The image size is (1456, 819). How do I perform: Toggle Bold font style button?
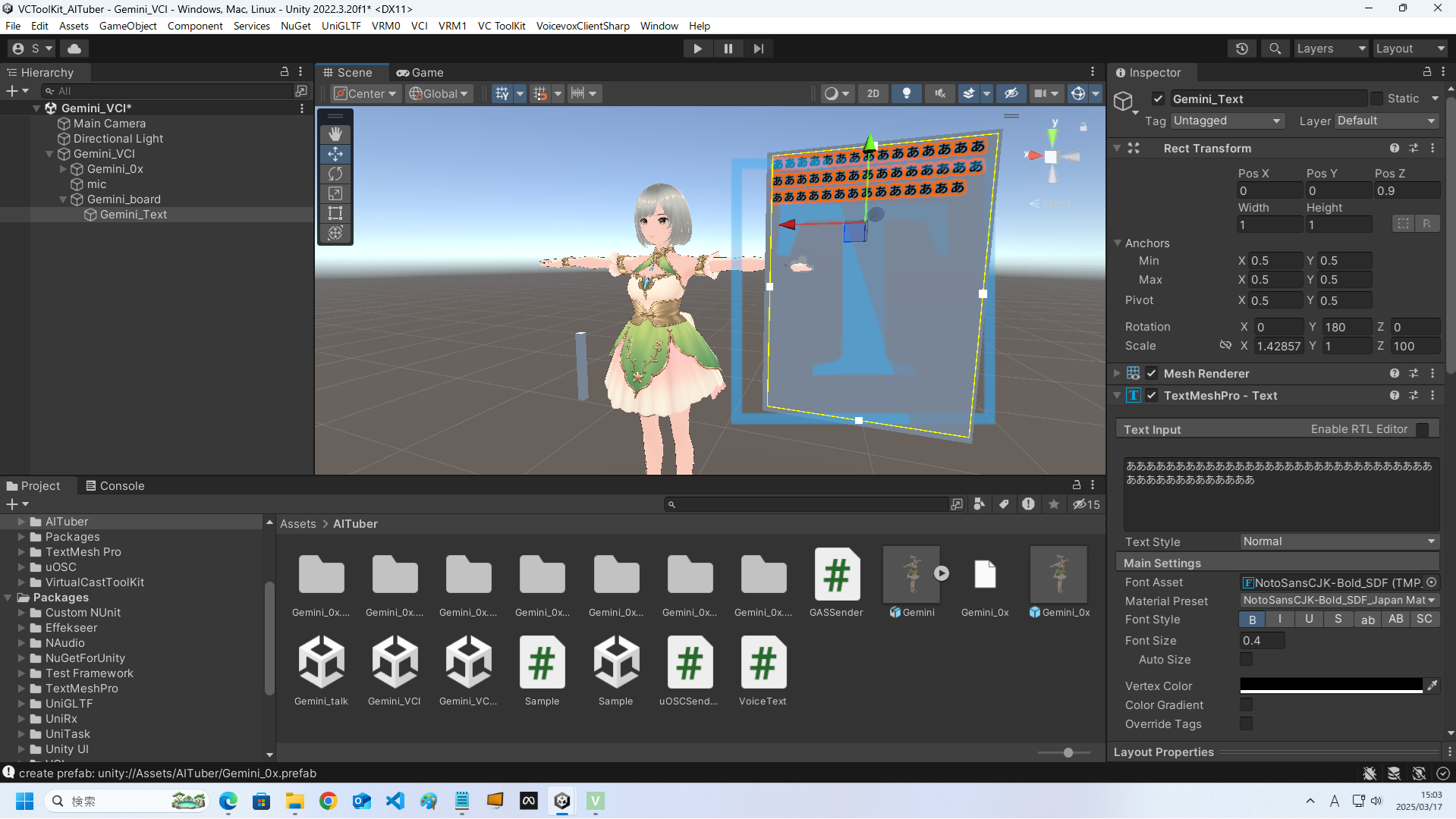[1253, 620]
